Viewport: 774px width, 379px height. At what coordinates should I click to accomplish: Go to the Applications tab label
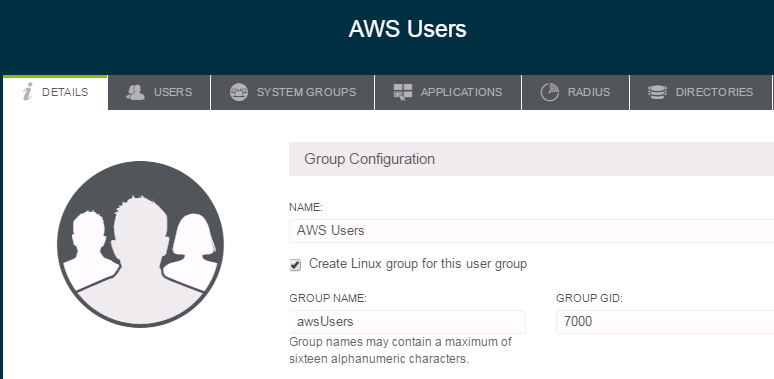461,92
